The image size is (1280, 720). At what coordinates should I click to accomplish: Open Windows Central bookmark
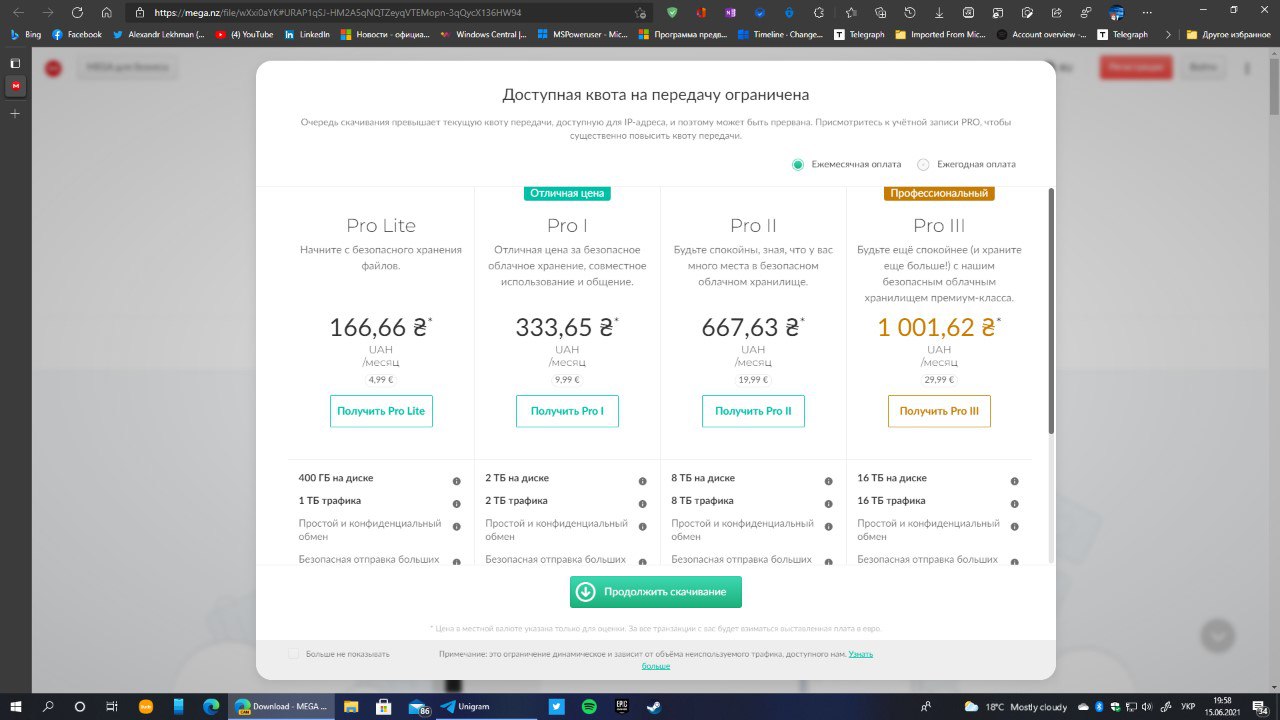[x=483, y=34]
